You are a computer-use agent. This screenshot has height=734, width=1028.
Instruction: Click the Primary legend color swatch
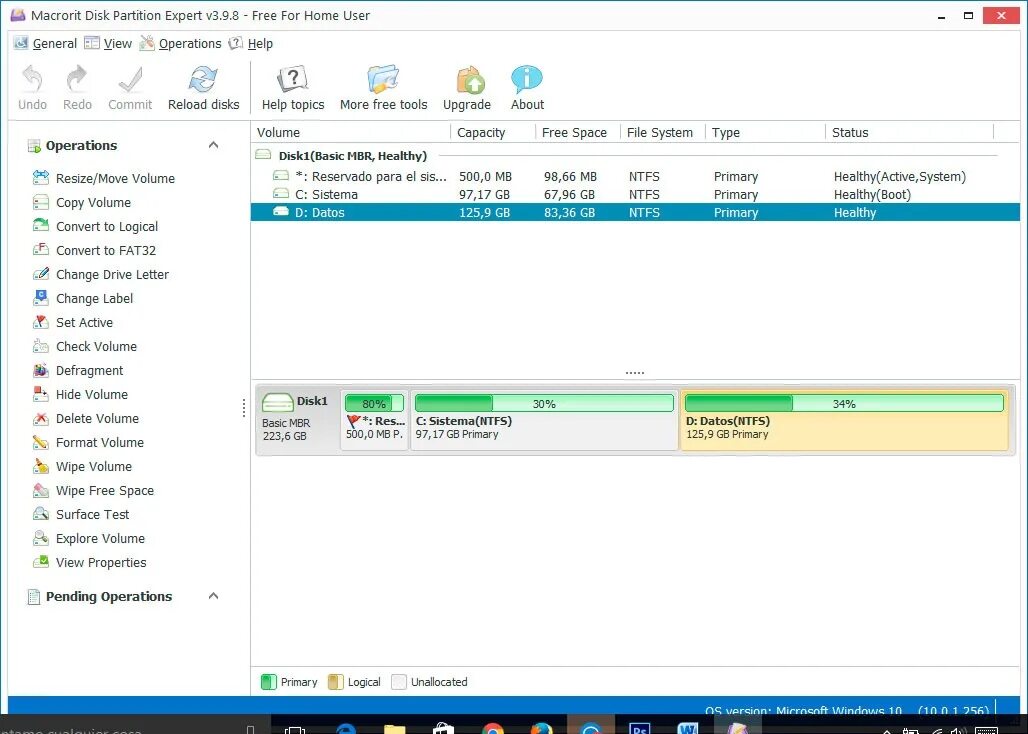(x=268, y=682)
